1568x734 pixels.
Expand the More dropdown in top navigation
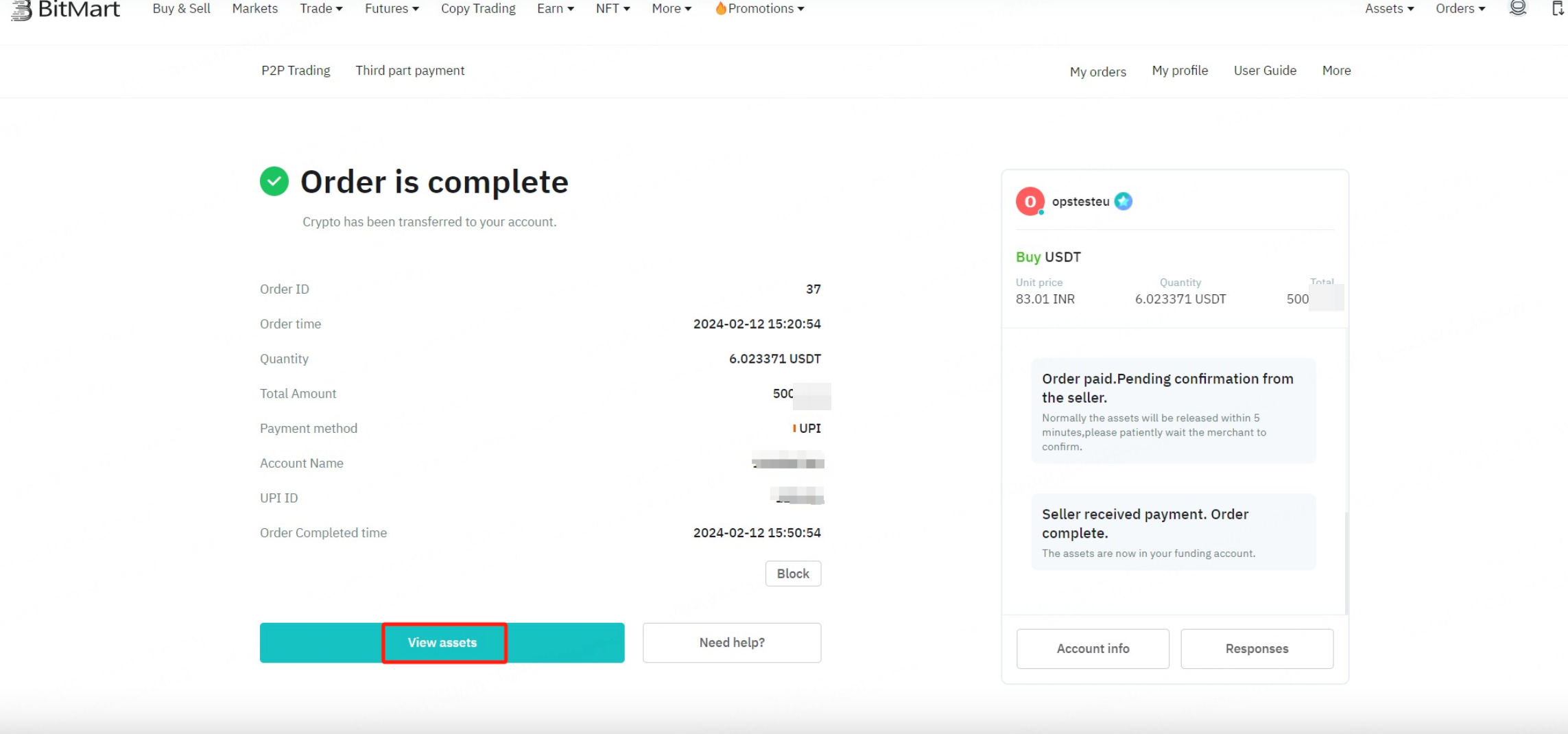point(672,8)
